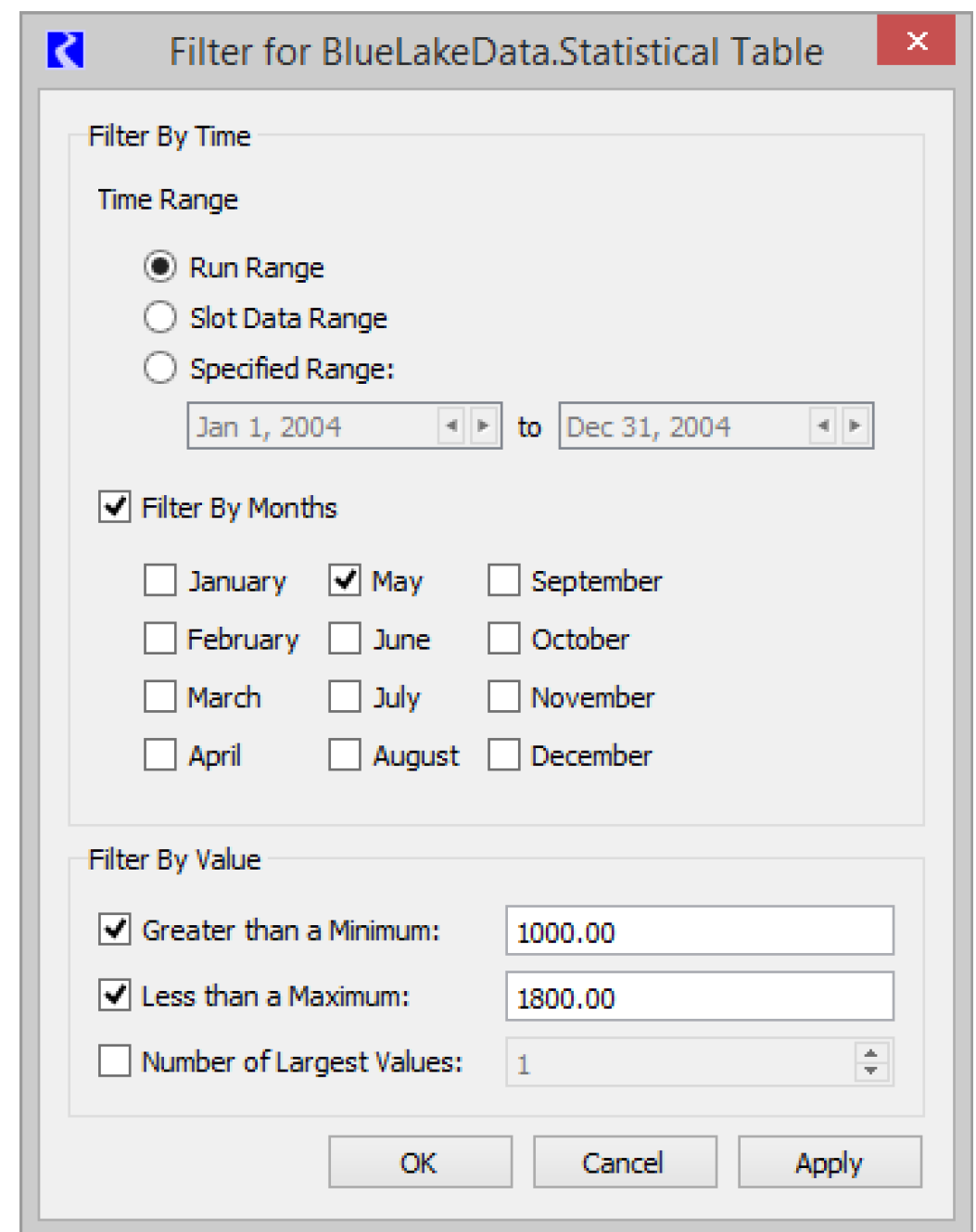Click left arrow on Dec 31, 2004 field
The image size is (976, 1232).
(823, 426)
